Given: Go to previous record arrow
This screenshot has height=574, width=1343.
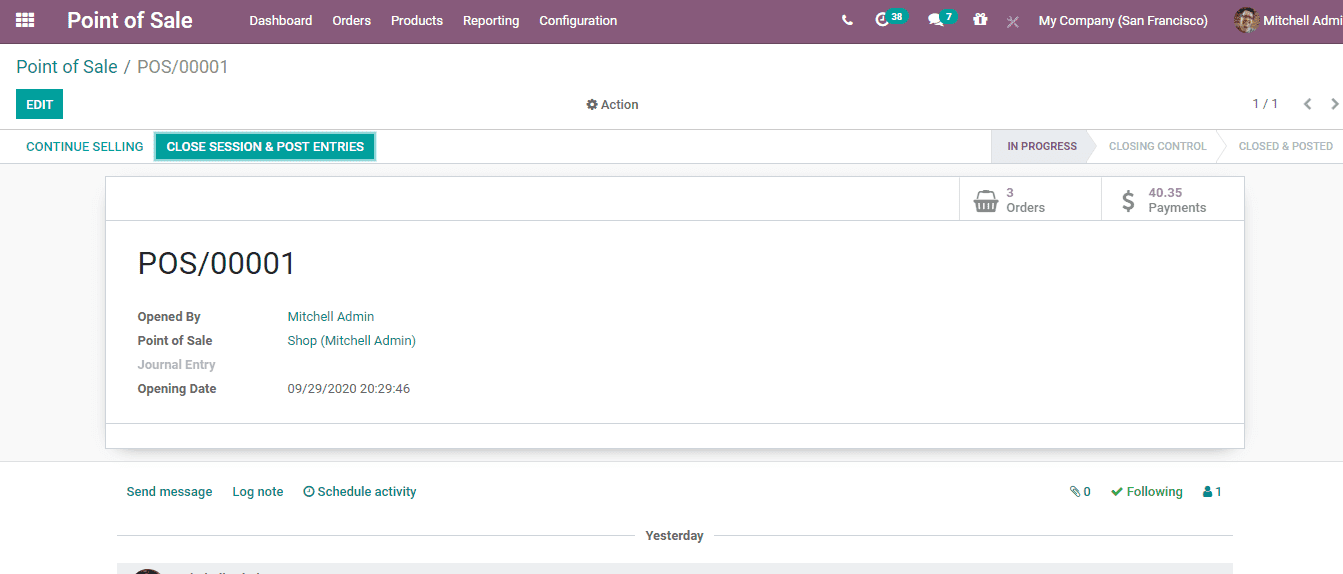Looking at the screenshot, I should [x=1307, y=104].
